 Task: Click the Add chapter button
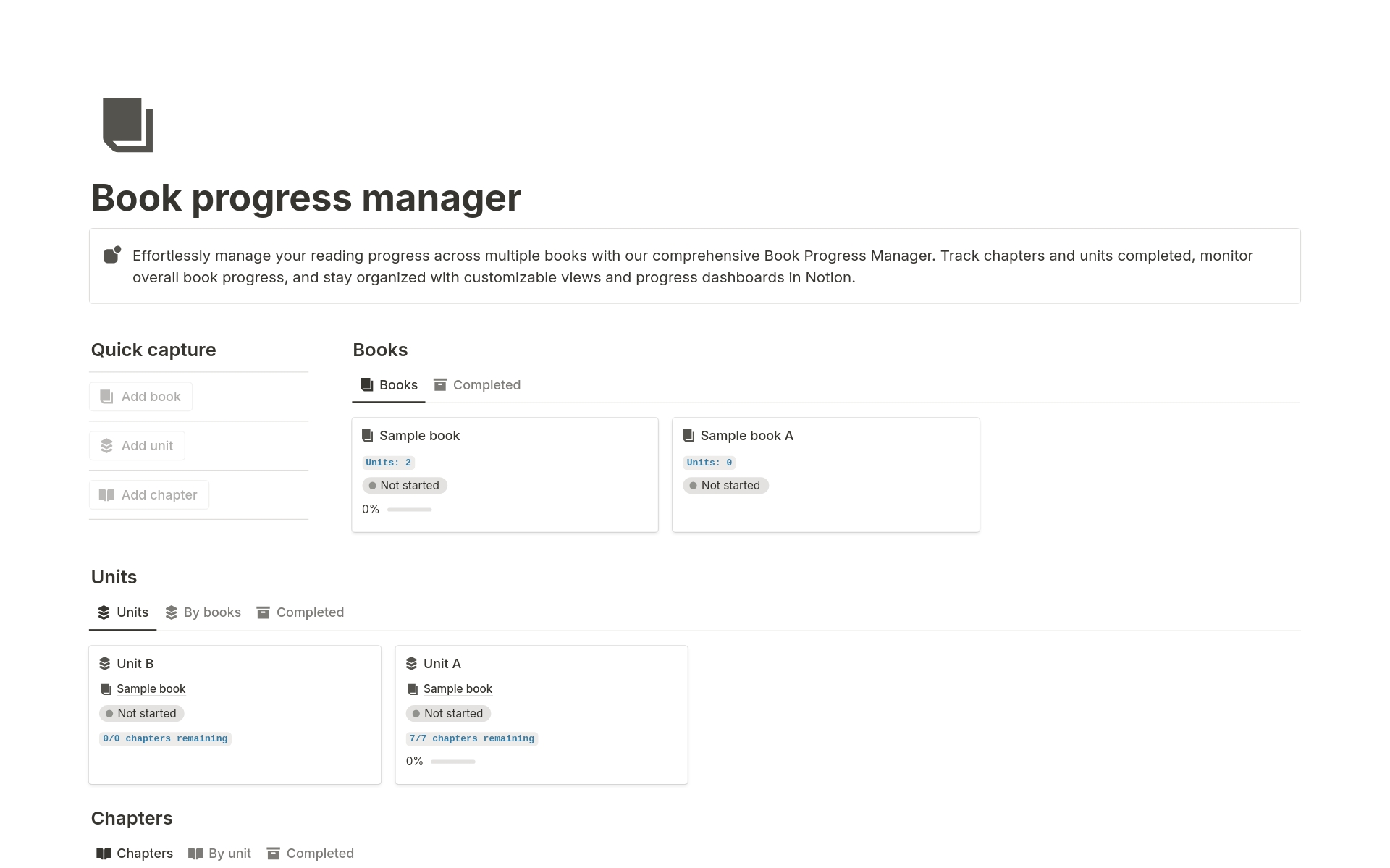click(148, 494)
